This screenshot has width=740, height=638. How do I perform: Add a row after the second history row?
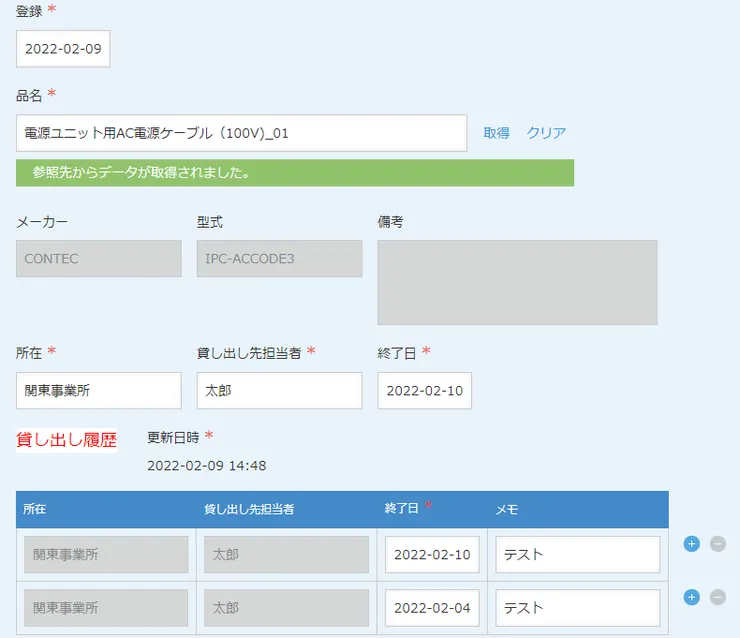(x=691, y=597)
